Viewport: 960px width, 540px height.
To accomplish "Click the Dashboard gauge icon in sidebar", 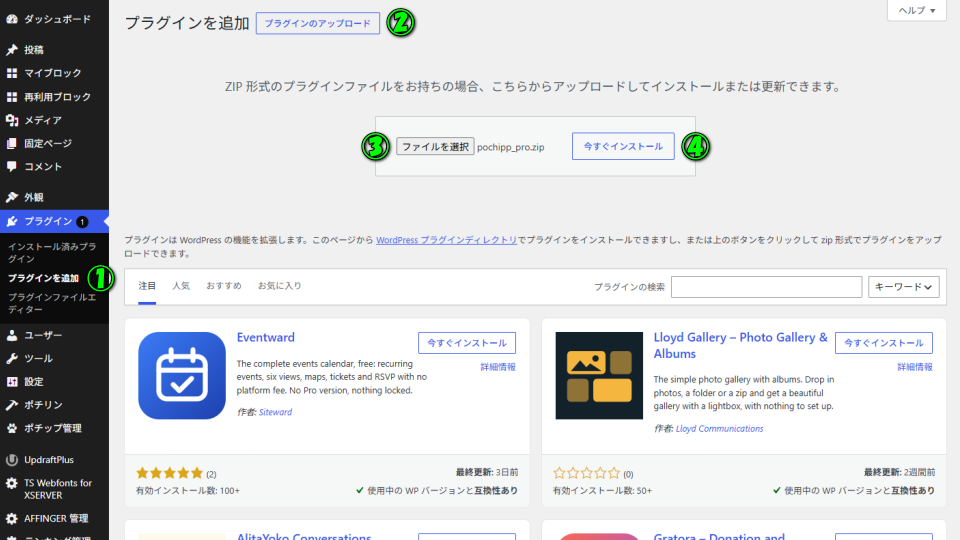I will coord(12,19).
